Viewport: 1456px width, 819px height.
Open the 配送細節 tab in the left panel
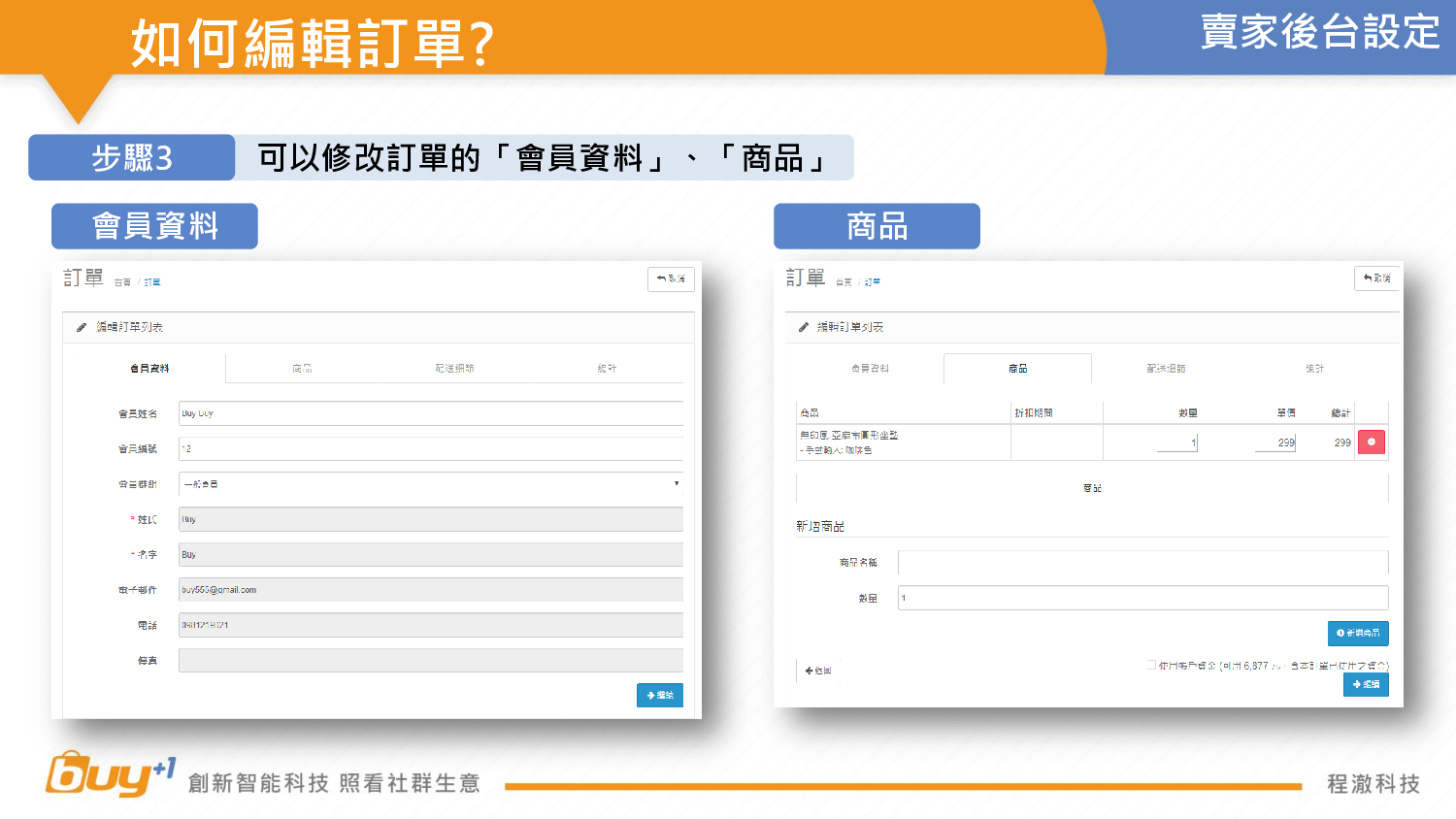tap(454, 369)
